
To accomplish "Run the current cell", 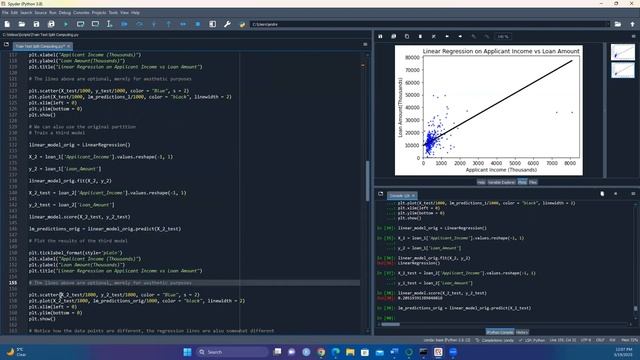I will coord(80,24).
